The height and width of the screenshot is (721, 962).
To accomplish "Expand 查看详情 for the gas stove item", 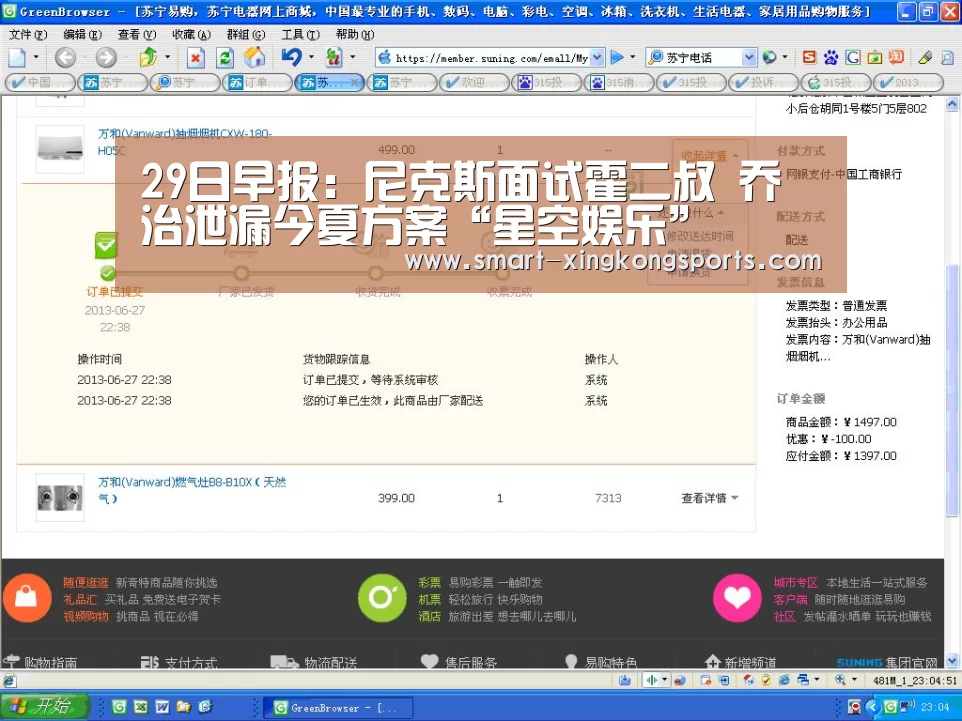I will 709,498.
